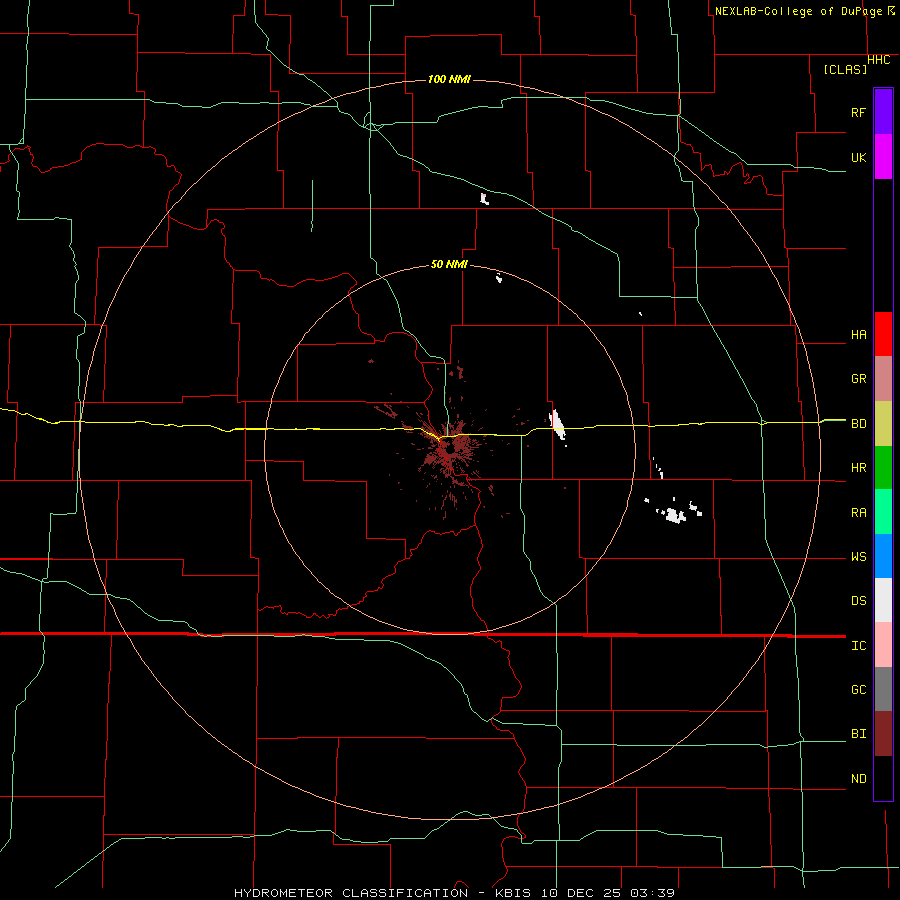Click the green HR legend swatch
Viewport: 900px width, 900px height.
pyautogui.click(x=883, y=468)
